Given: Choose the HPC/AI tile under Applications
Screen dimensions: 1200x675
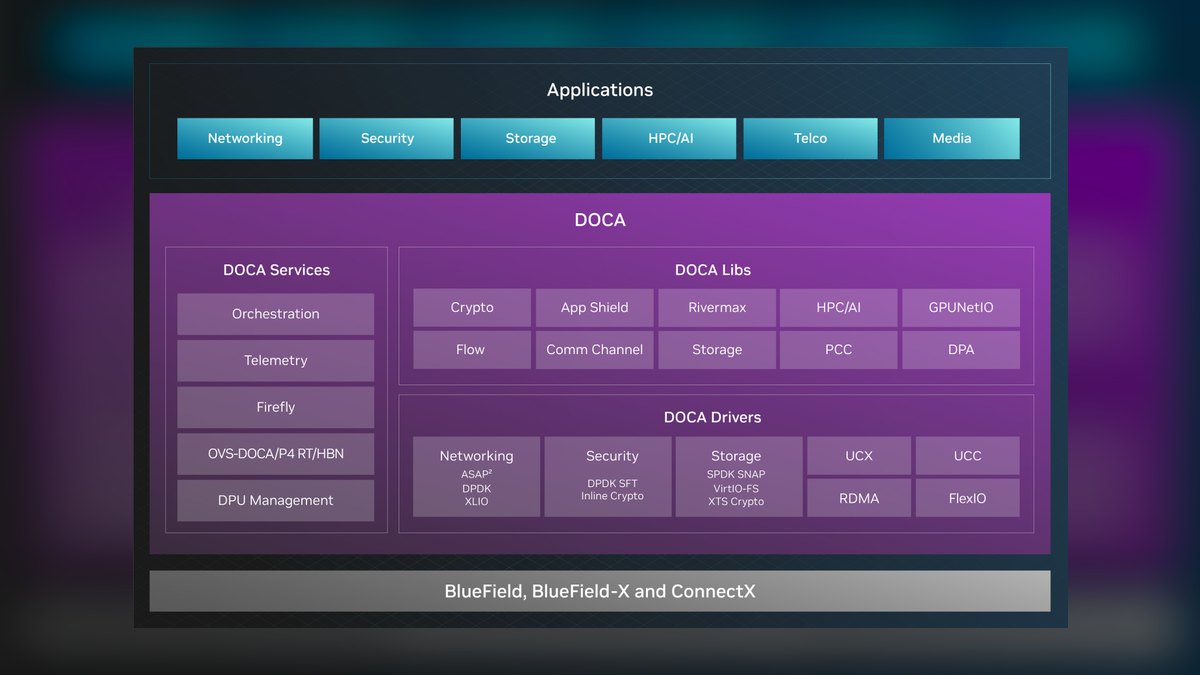Looking at the screenshot, I should pos(669,139).
